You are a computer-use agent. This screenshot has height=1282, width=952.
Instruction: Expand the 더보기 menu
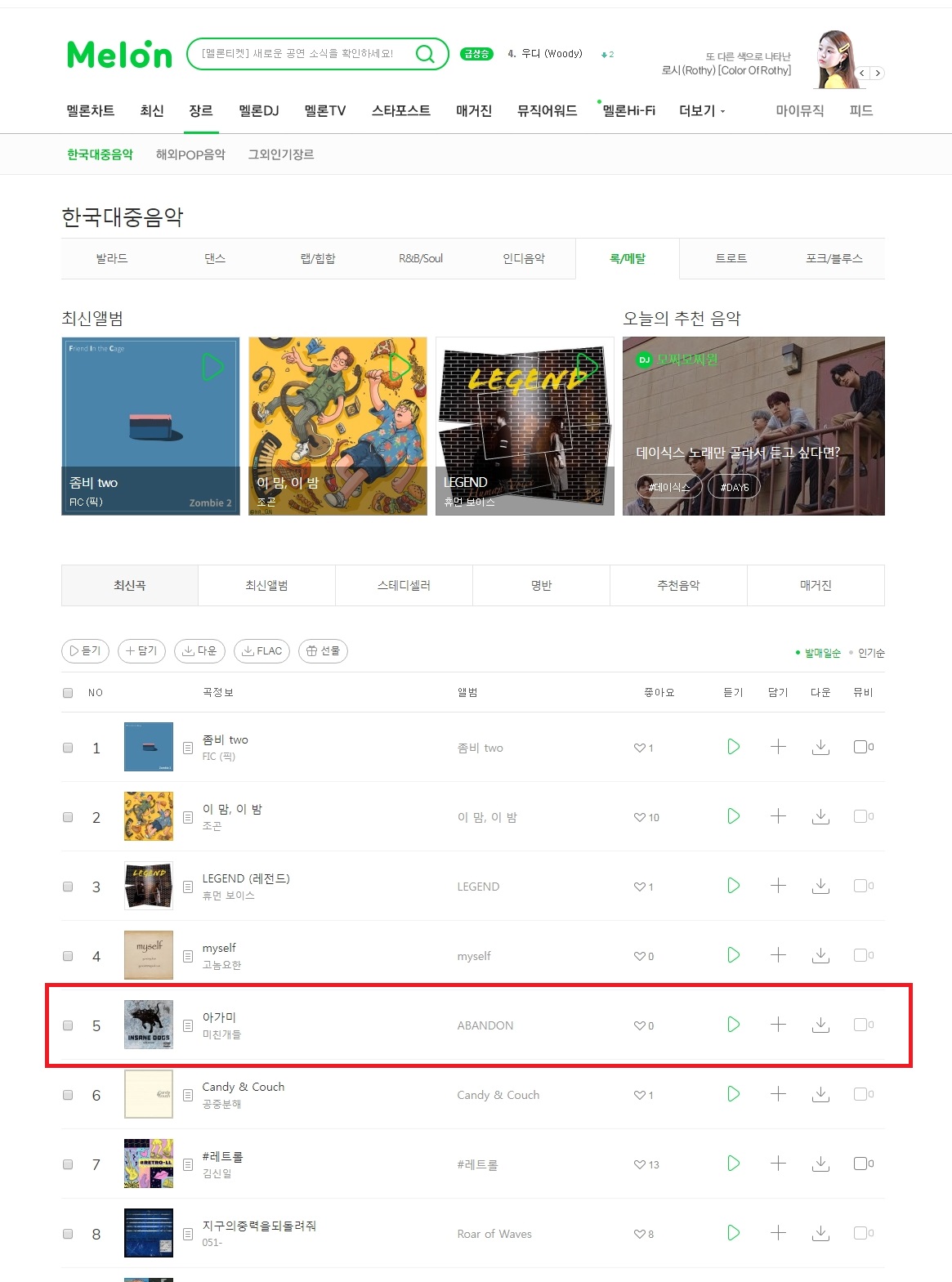pyautogui.click(x=702, y=111)
